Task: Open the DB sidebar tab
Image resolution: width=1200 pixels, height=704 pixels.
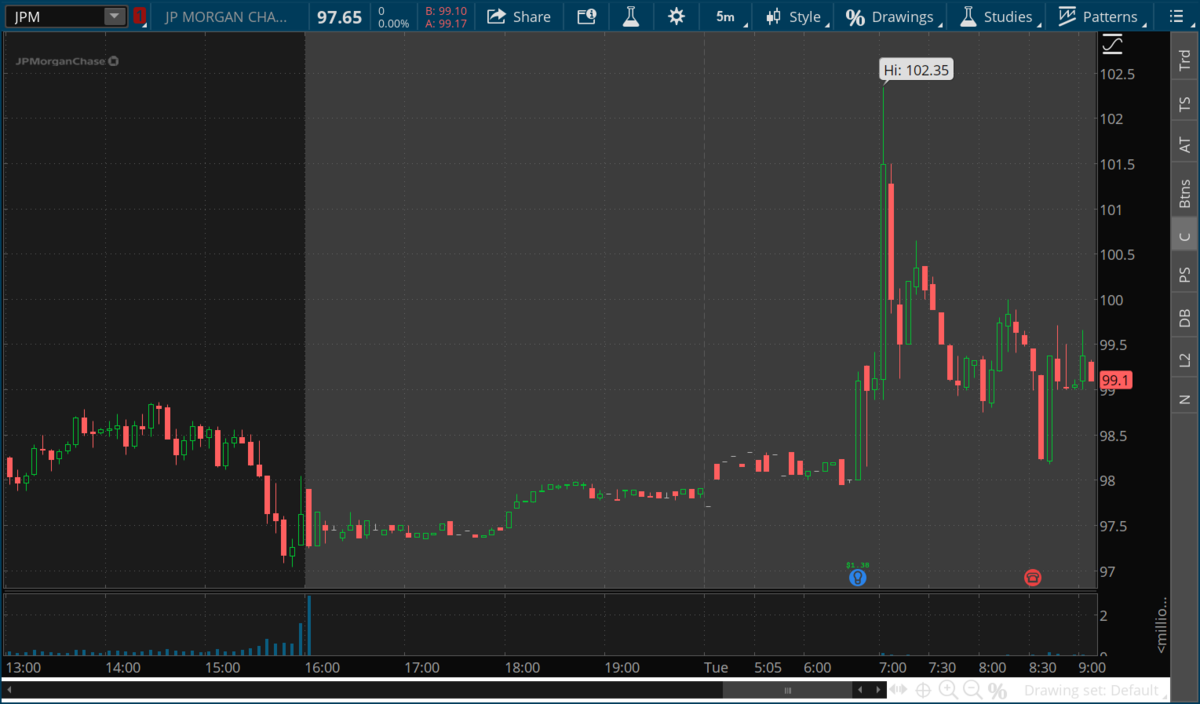Action: click(x=1185, y=318)
